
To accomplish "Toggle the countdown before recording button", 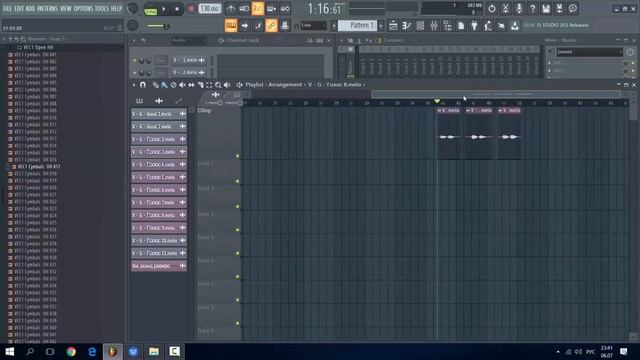I will coord(258,8).
